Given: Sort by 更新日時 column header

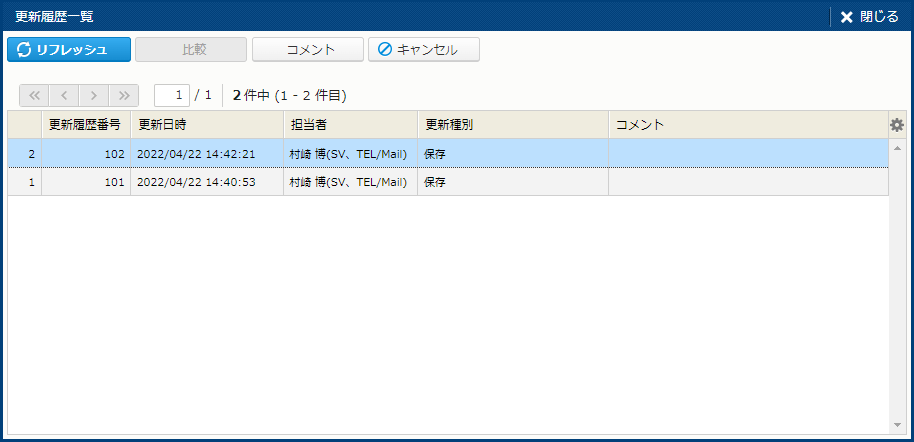Looking at the screenshot, I should [x=206, y=125].
